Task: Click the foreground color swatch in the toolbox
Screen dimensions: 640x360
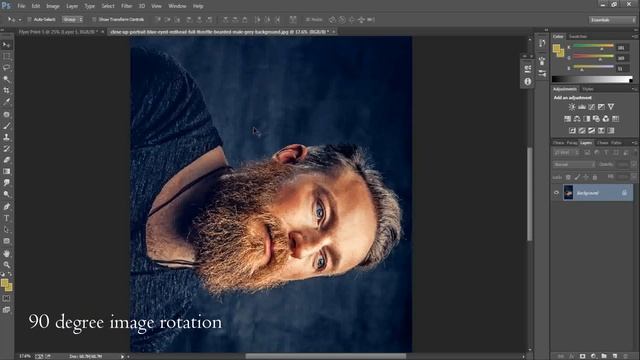Action: coord(4,283)
